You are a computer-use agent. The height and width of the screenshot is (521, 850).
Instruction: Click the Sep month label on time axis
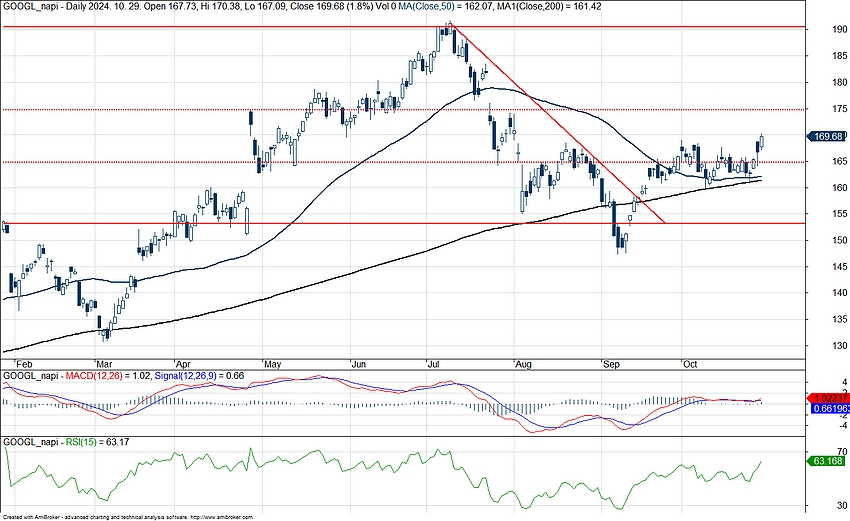click(611, 364)
